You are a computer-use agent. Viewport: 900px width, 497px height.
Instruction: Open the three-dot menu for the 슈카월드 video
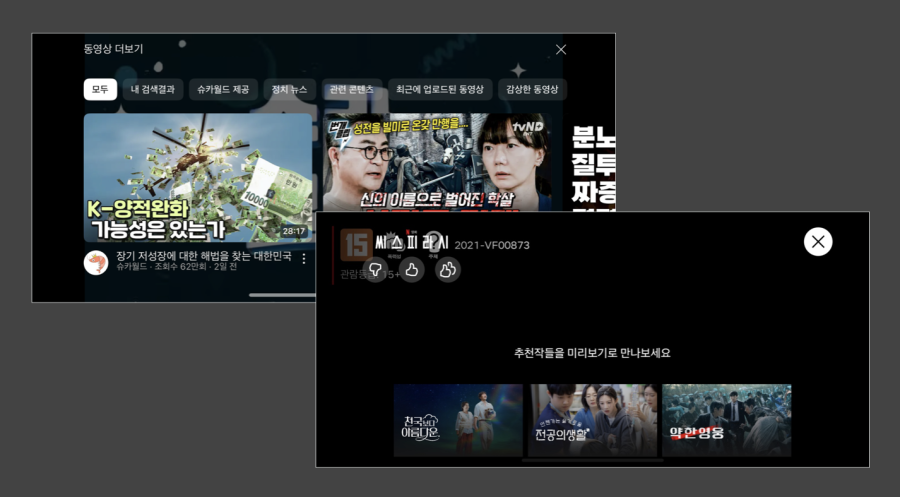304,258
